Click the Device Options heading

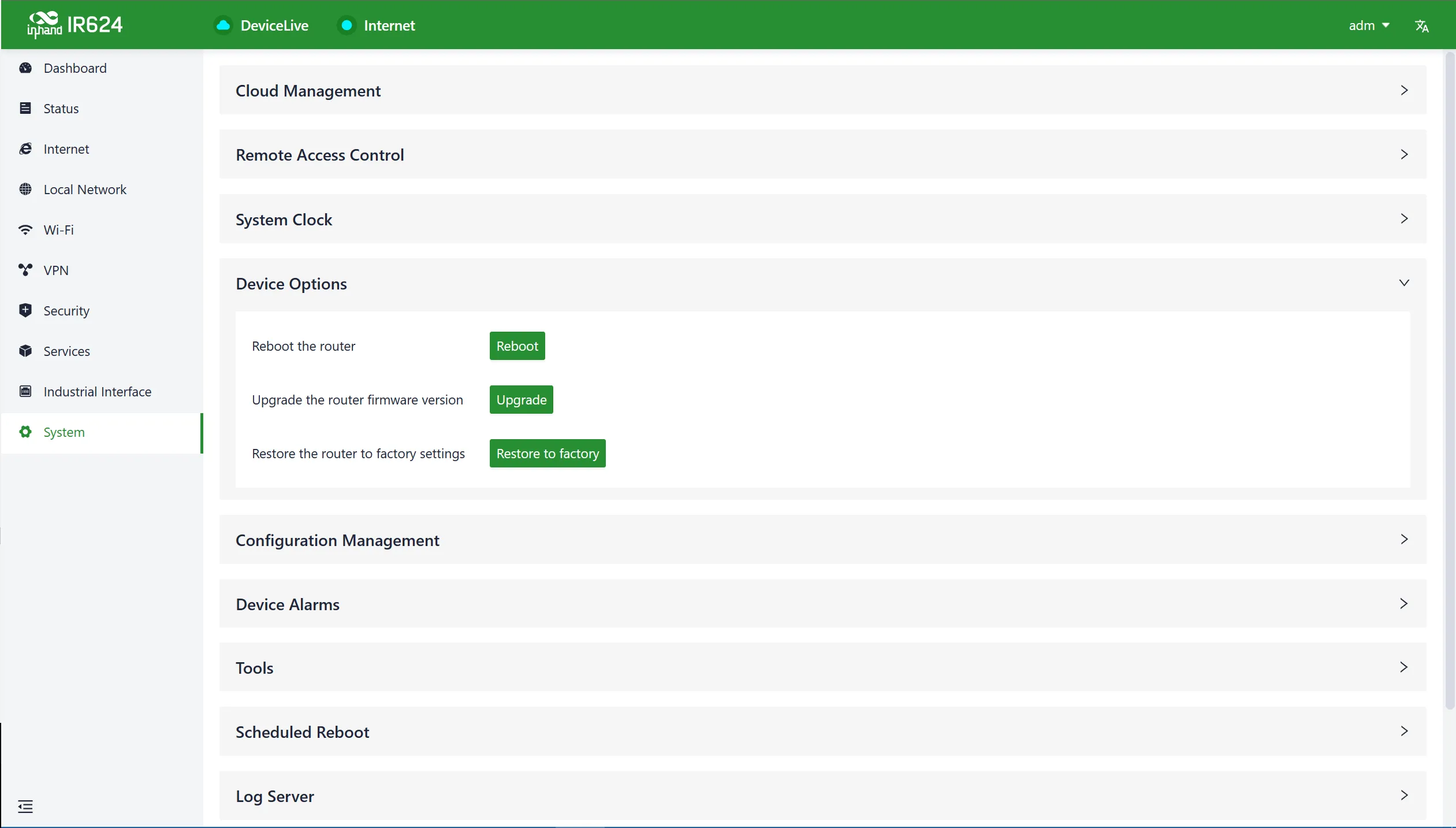[x=291, y=284]
